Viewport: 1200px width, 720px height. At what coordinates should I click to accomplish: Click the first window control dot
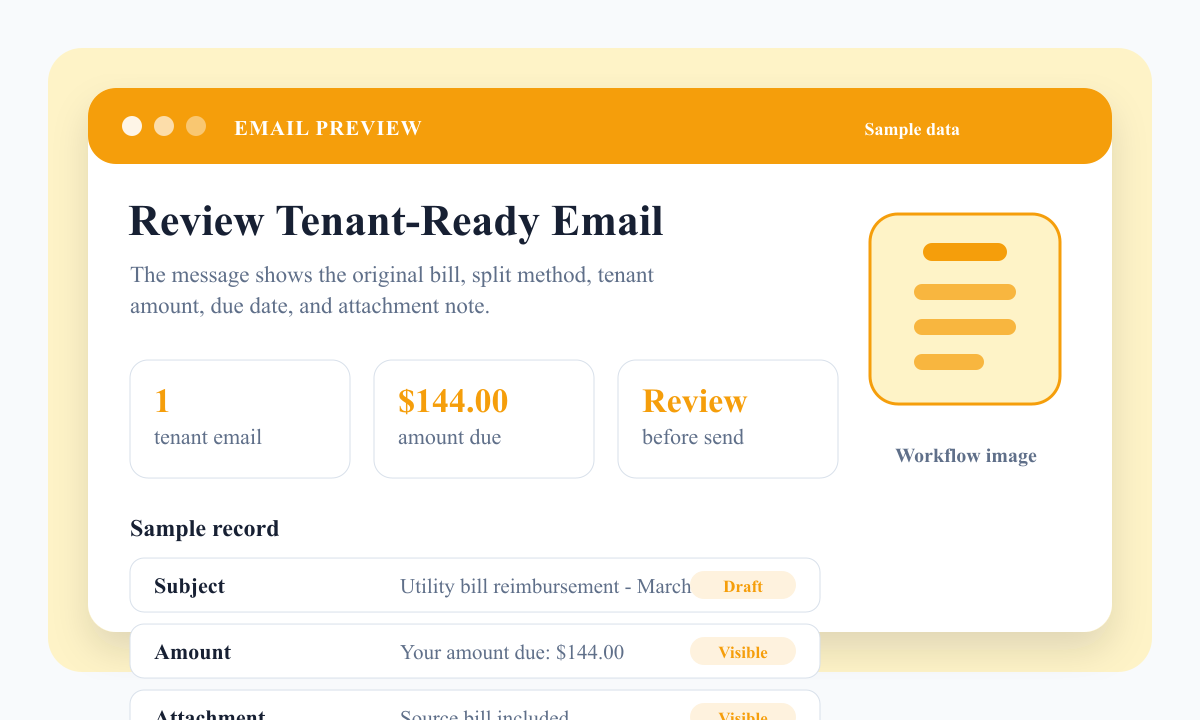[132, 126]
